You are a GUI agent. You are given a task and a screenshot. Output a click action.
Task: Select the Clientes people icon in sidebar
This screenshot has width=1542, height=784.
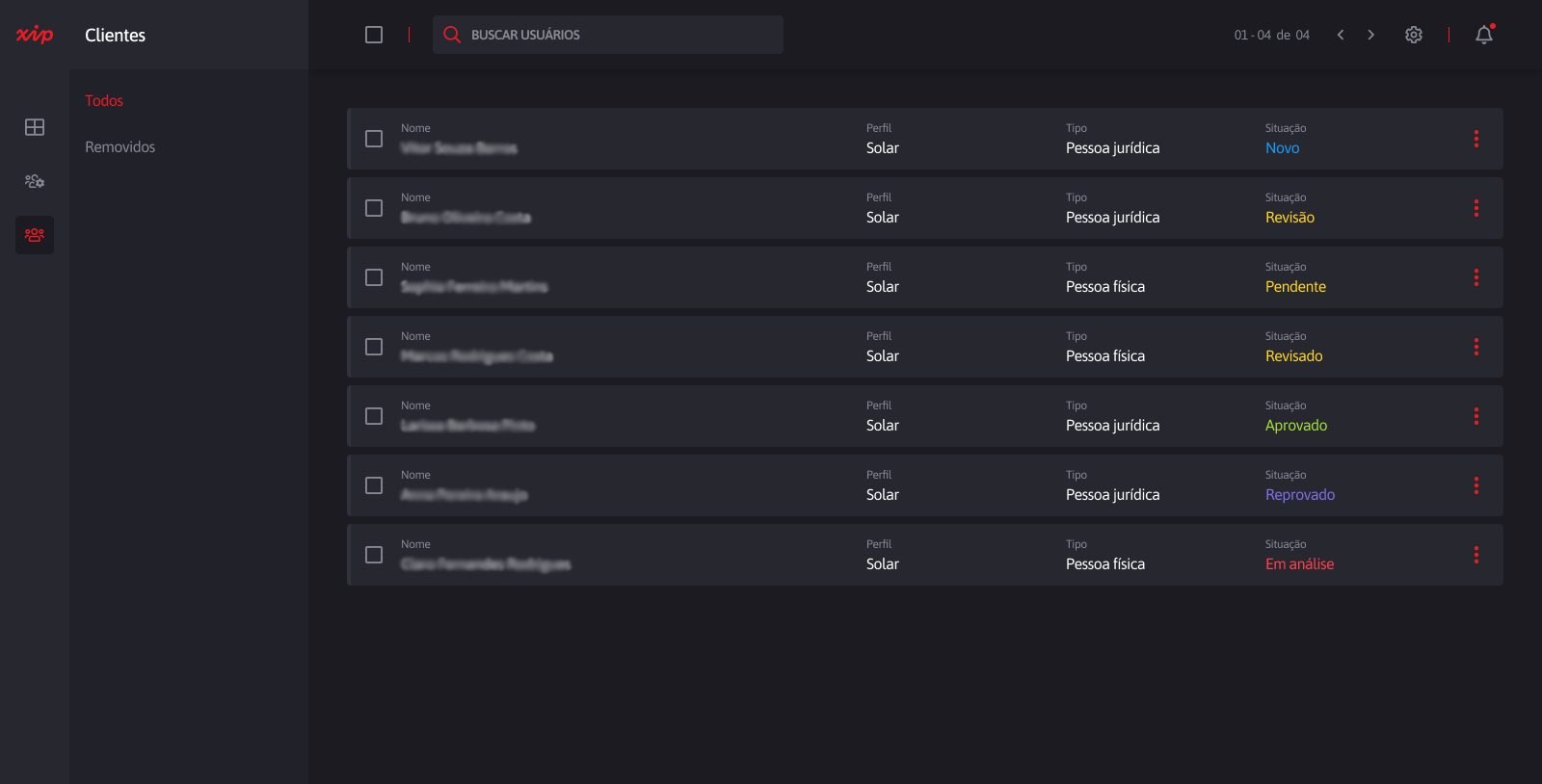[x=35, y=235]
